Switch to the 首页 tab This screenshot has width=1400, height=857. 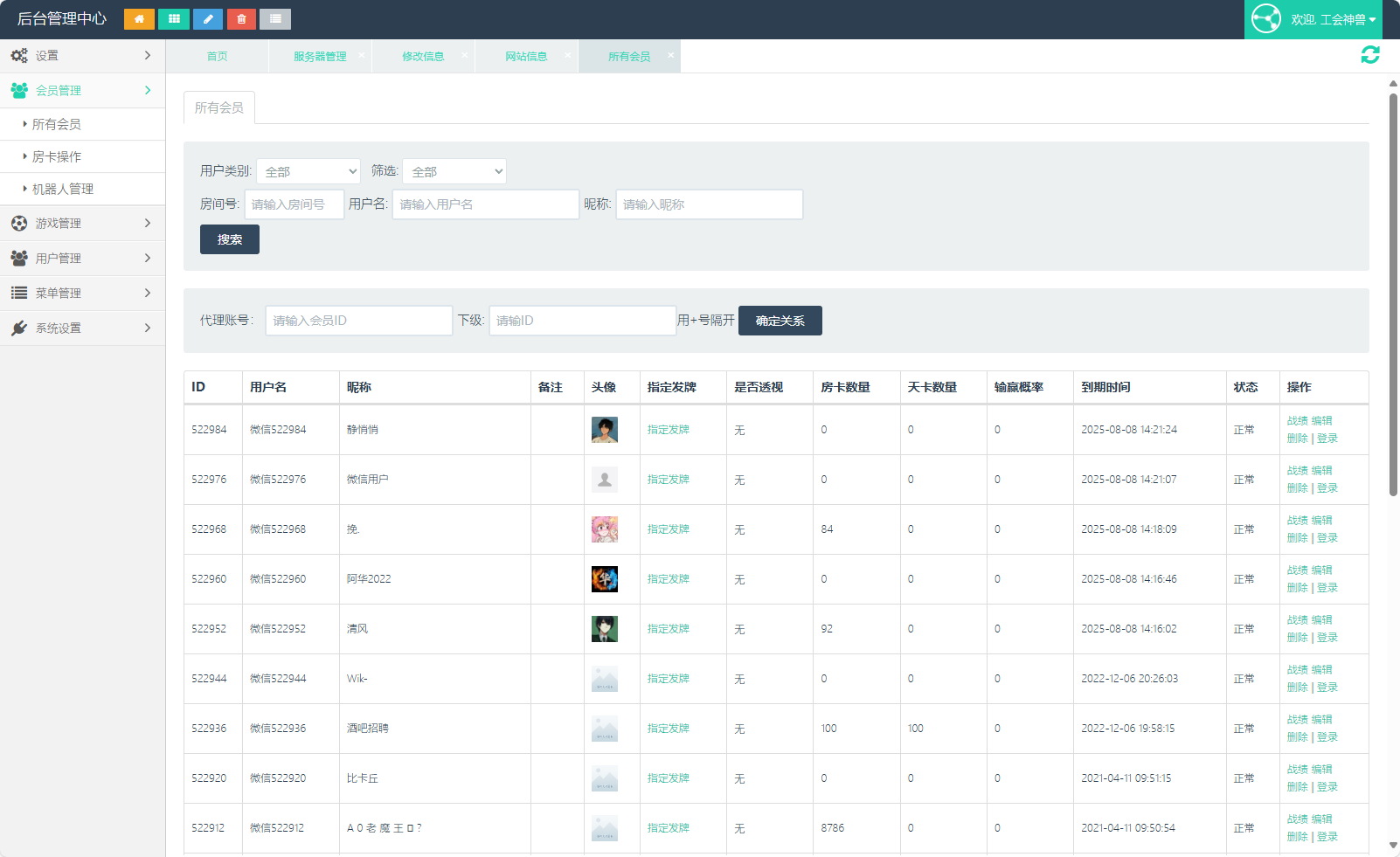point(217,57)
